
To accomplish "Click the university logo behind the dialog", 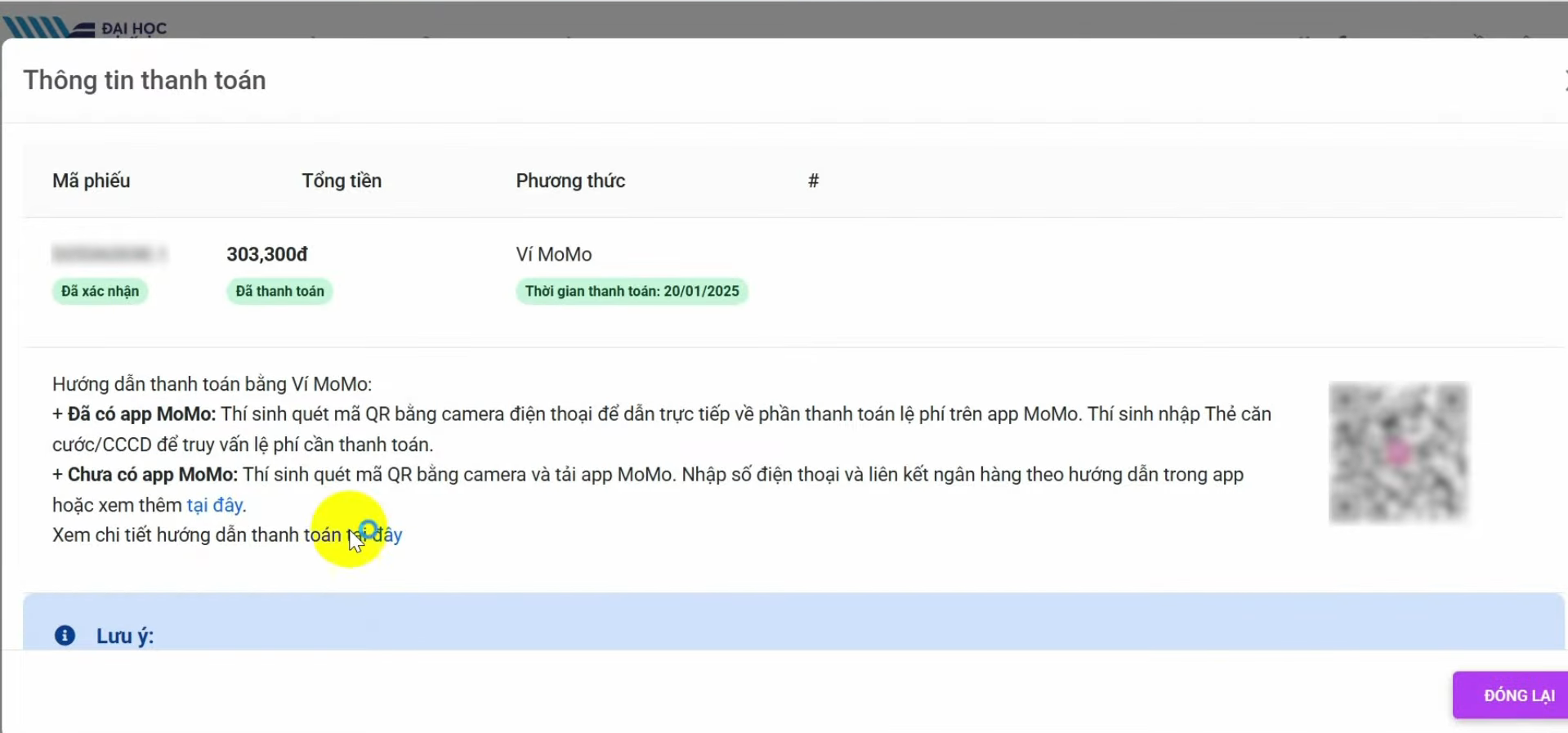I will pyautogui.click(x=85, y=27).
